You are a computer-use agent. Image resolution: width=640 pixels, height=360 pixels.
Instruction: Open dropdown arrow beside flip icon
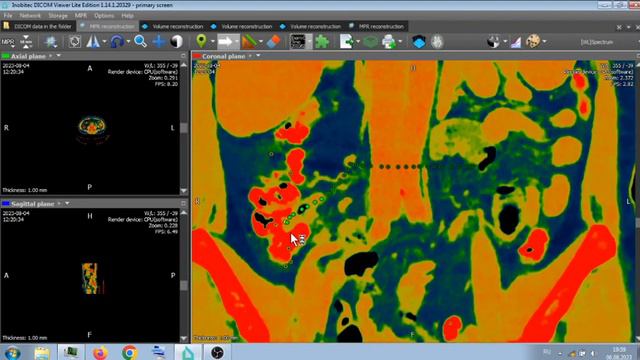[x=104, y=42]
